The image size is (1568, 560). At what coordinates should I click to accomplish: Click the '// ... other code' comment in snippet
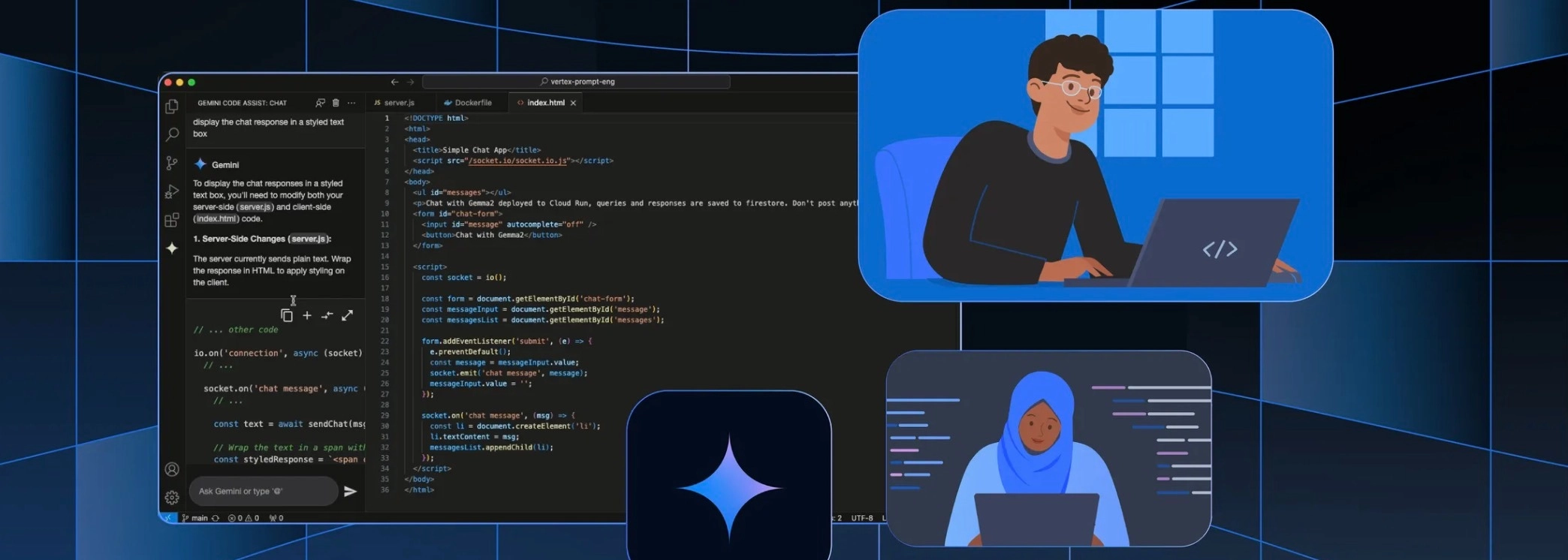tap(236, 330)
